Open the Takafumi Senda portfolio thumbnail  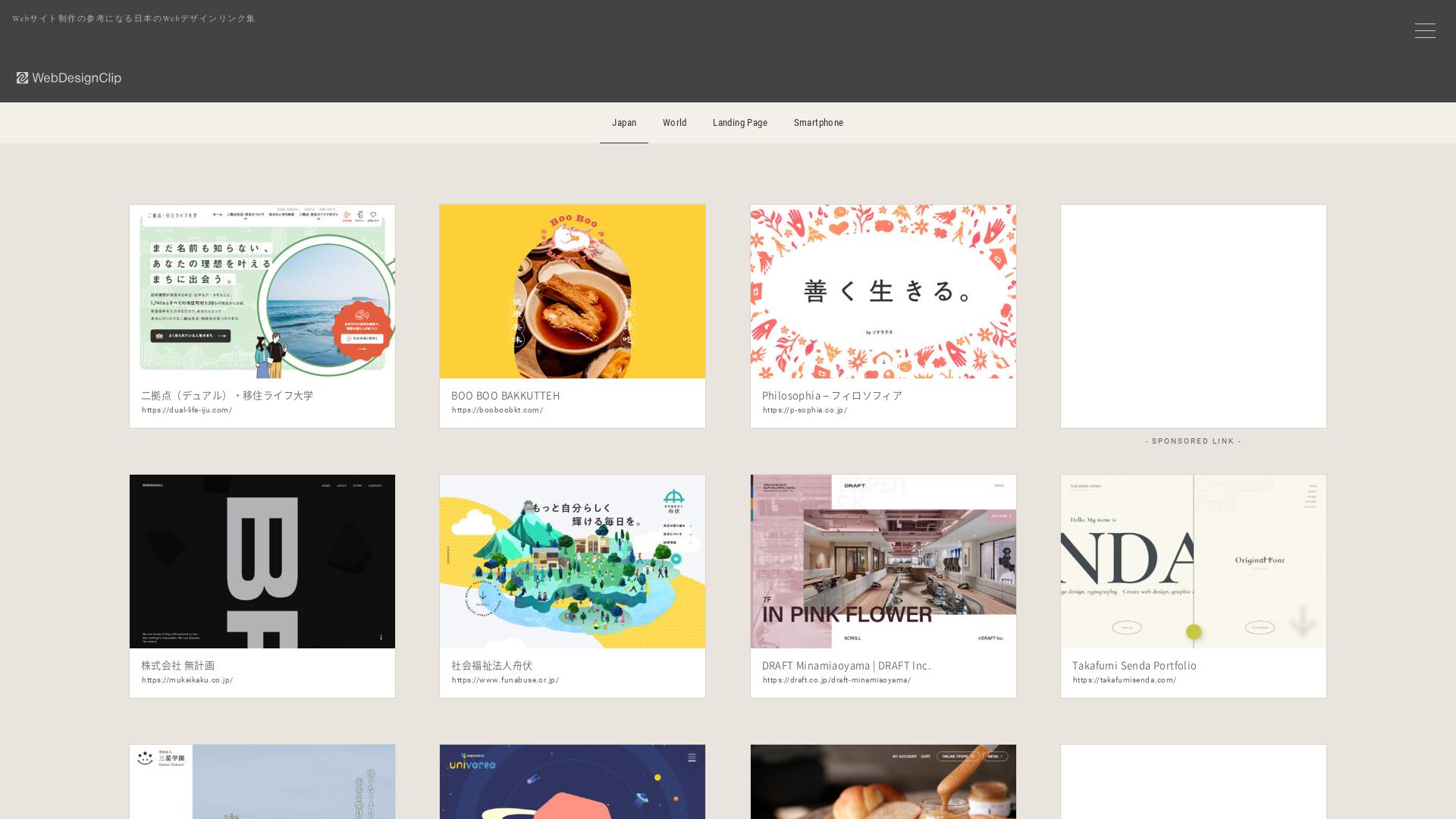[1194, 562]
